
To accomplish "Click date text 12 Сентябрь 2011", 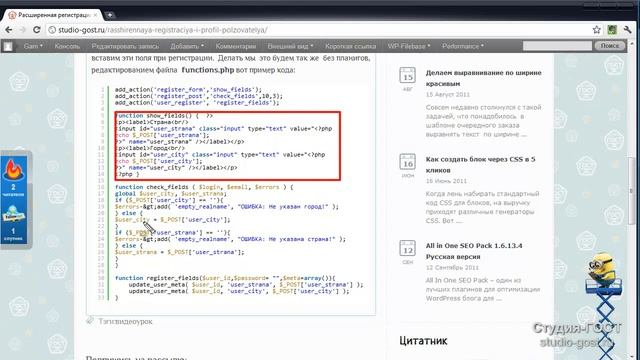I will point(452,267).
